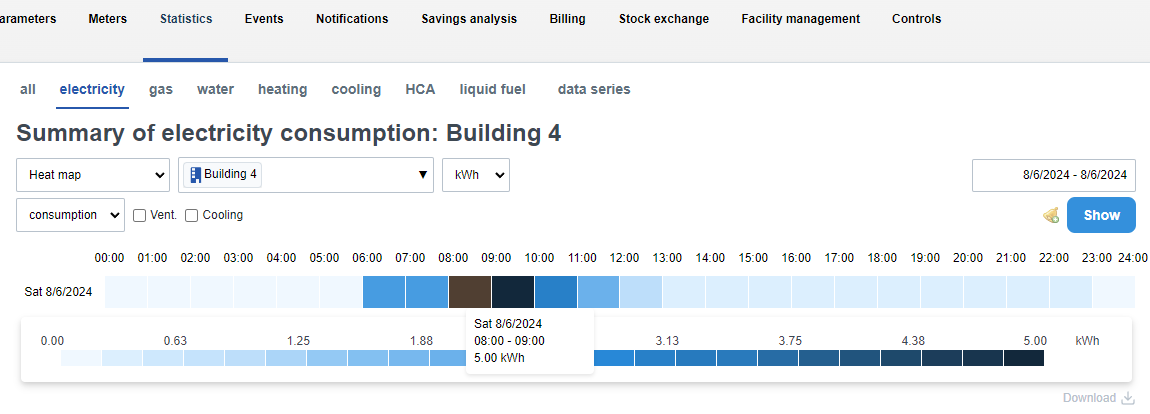Click the date range input field

[1054, 174]
